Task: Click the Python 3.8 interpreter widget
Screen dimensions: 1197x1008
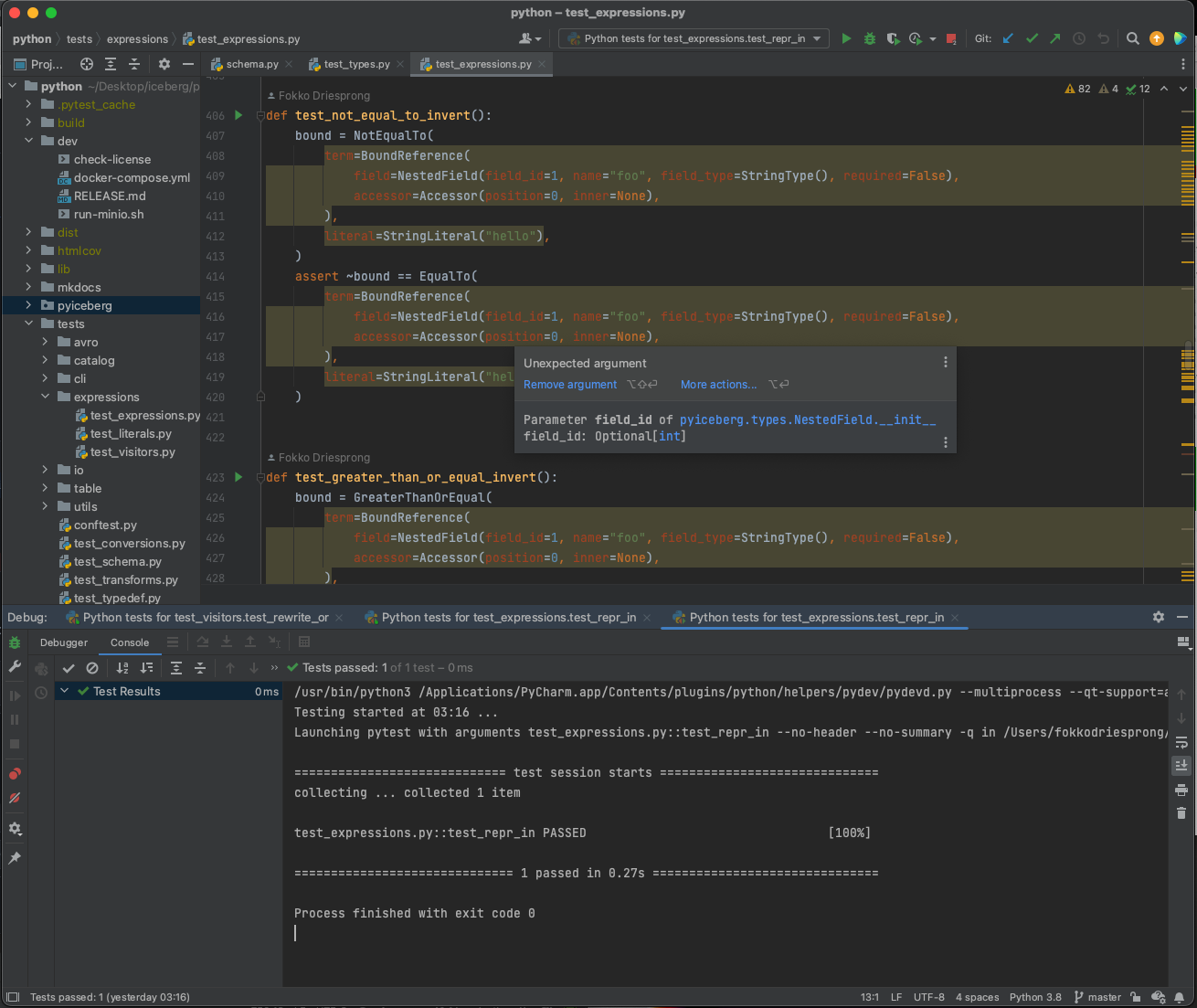Action: click(1035, 997)
